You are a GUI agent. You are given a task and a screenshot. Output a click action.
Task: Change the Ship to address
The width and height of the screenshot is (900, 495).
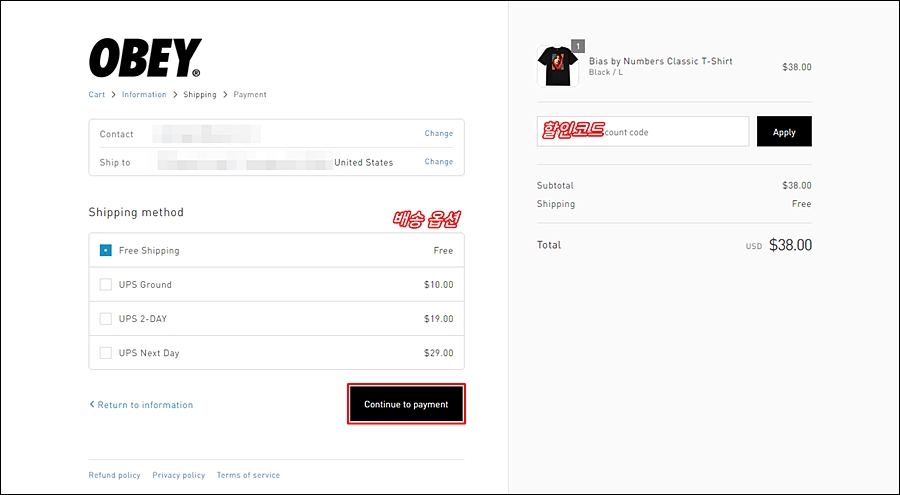439,161
